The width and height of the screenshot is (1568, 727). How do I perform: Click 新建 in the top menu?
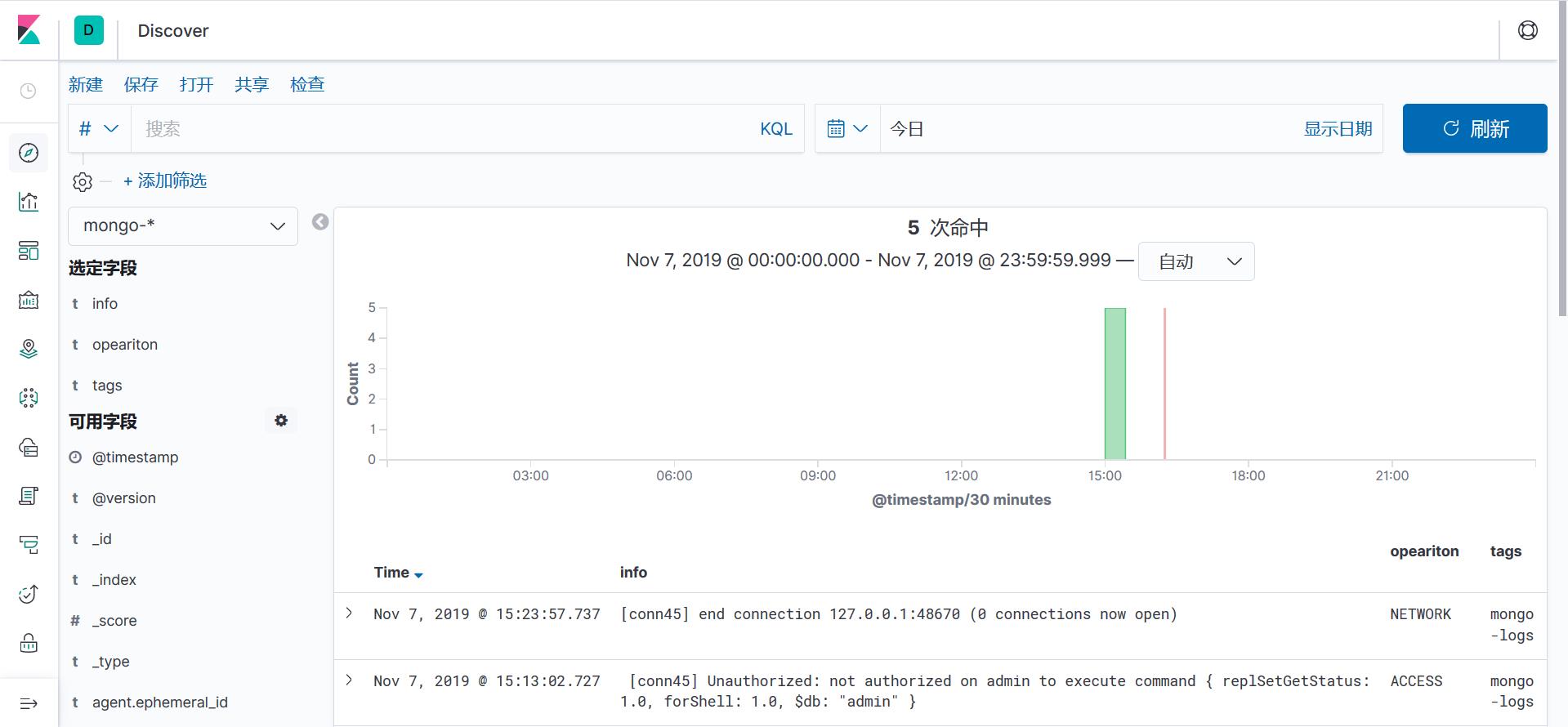pos(86,84)
